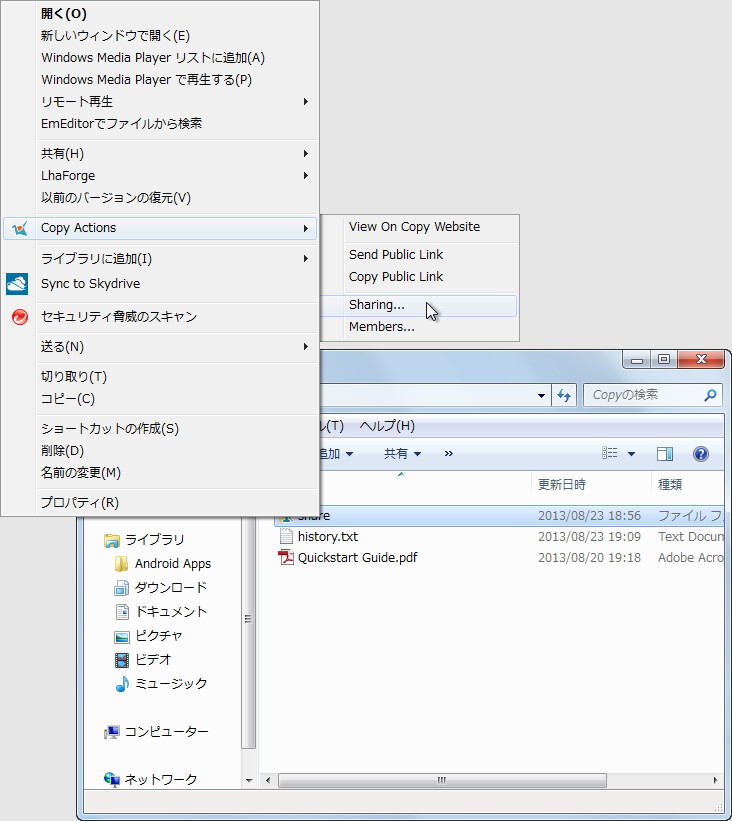Screen dimensions: 732x821
Task: Expand the LhaForge submenu arrow
Action: [x=306, y=175]
